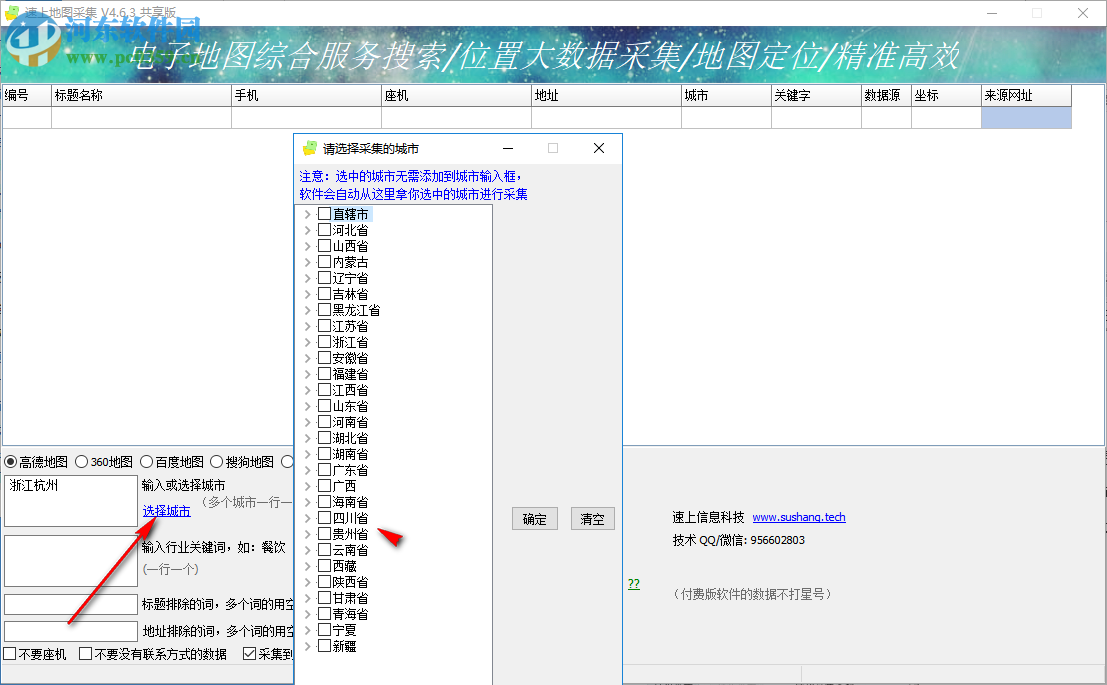
Task: Click the 清空 clear button
Action: (592, 518)
